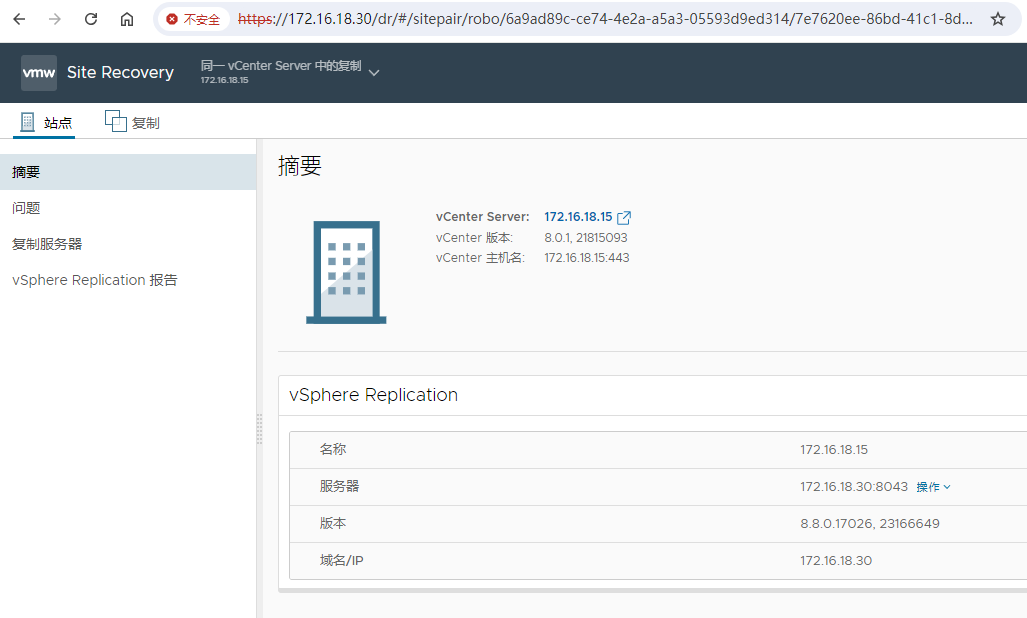The height and width of the screenshot is (618, 1027).
Task: Click the 域名/IP row label
Action: click(x=341, y=560)
